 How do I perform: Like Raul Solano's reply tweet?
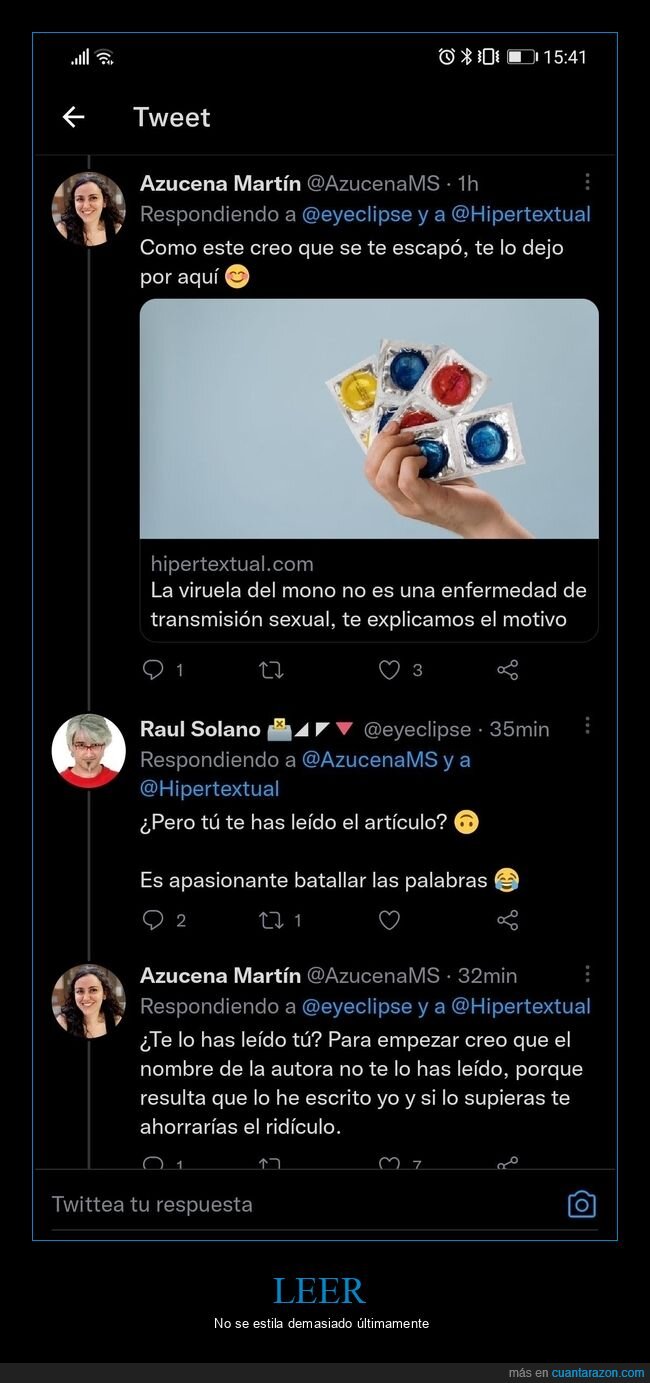388,919
